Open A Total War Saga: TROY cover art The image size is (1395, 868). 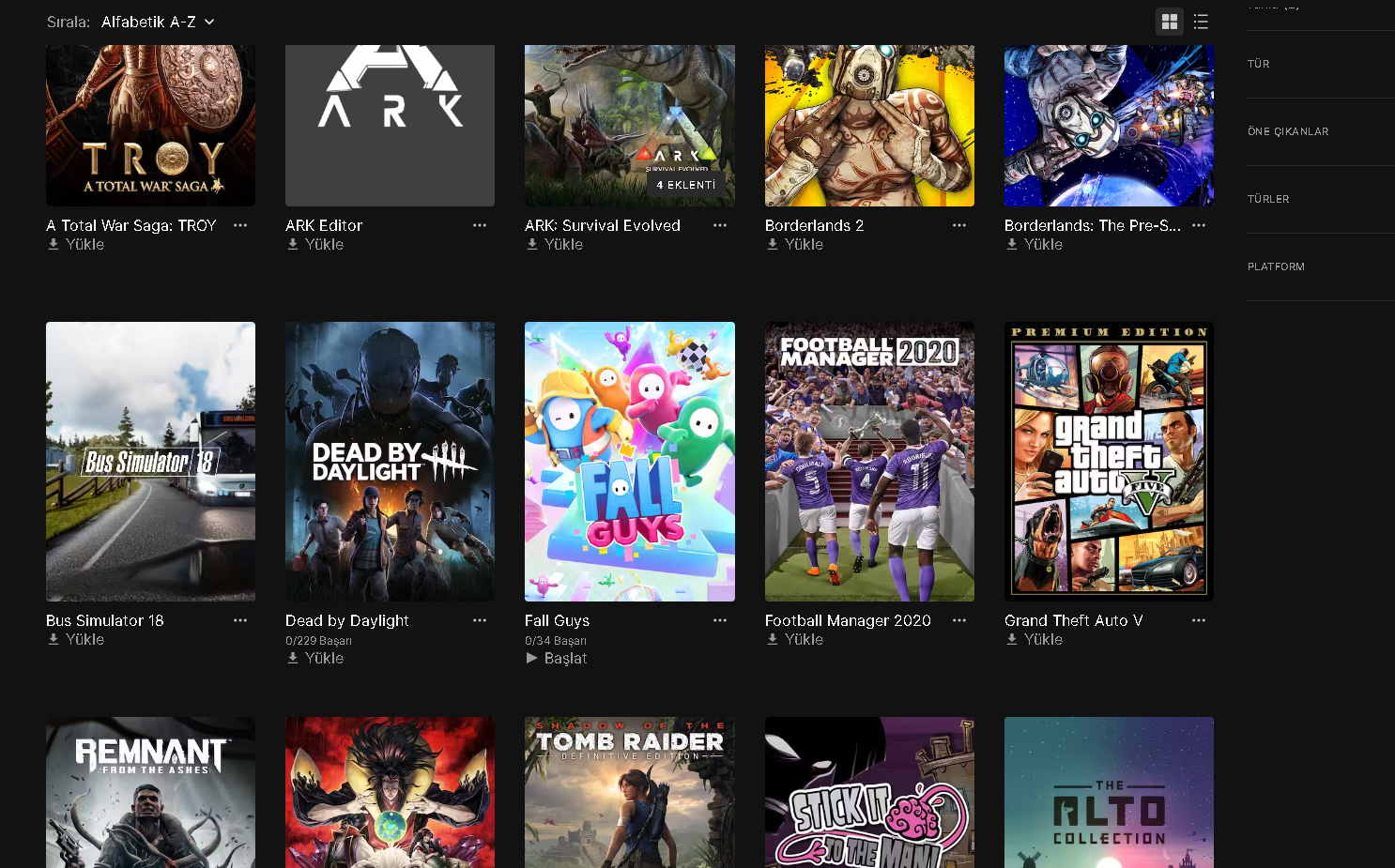point(150,126)
